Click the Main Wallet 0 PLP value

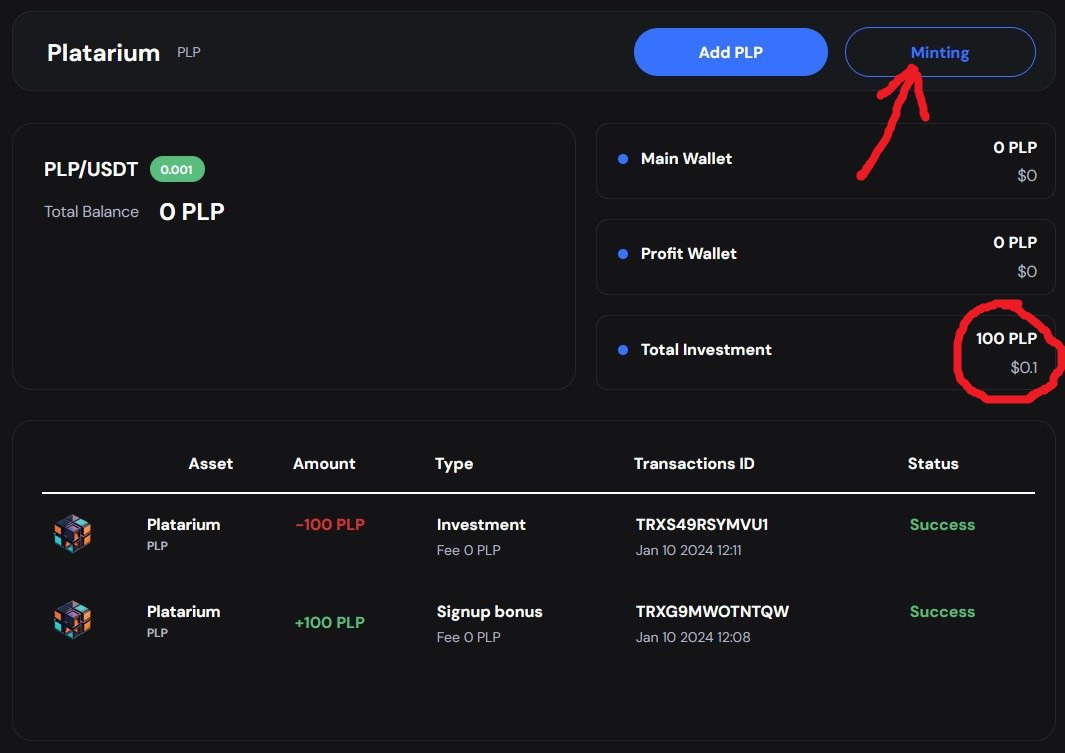(1015, 147)
